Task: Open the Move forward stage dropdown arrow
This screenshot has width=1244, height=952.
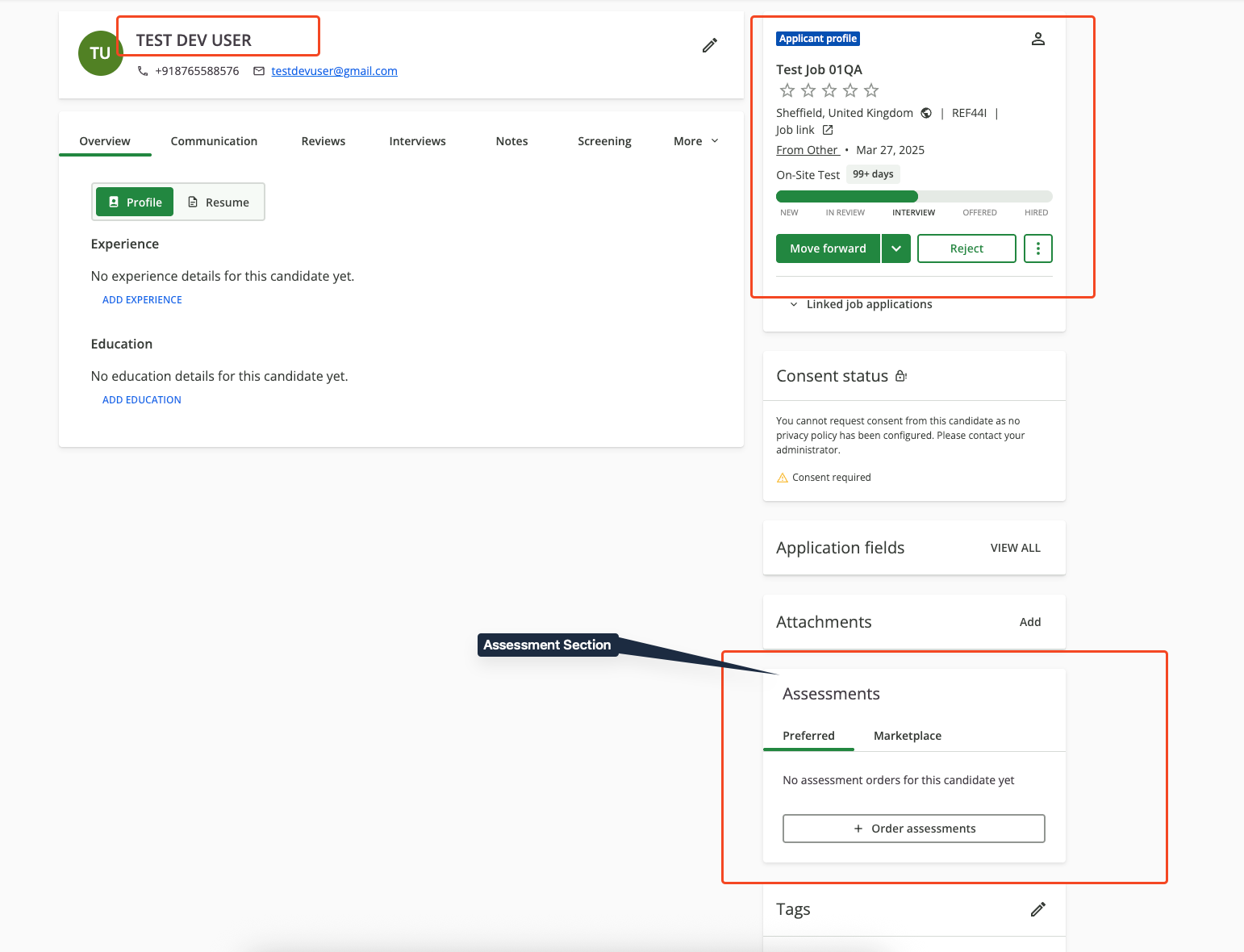Action: (895, 248)
